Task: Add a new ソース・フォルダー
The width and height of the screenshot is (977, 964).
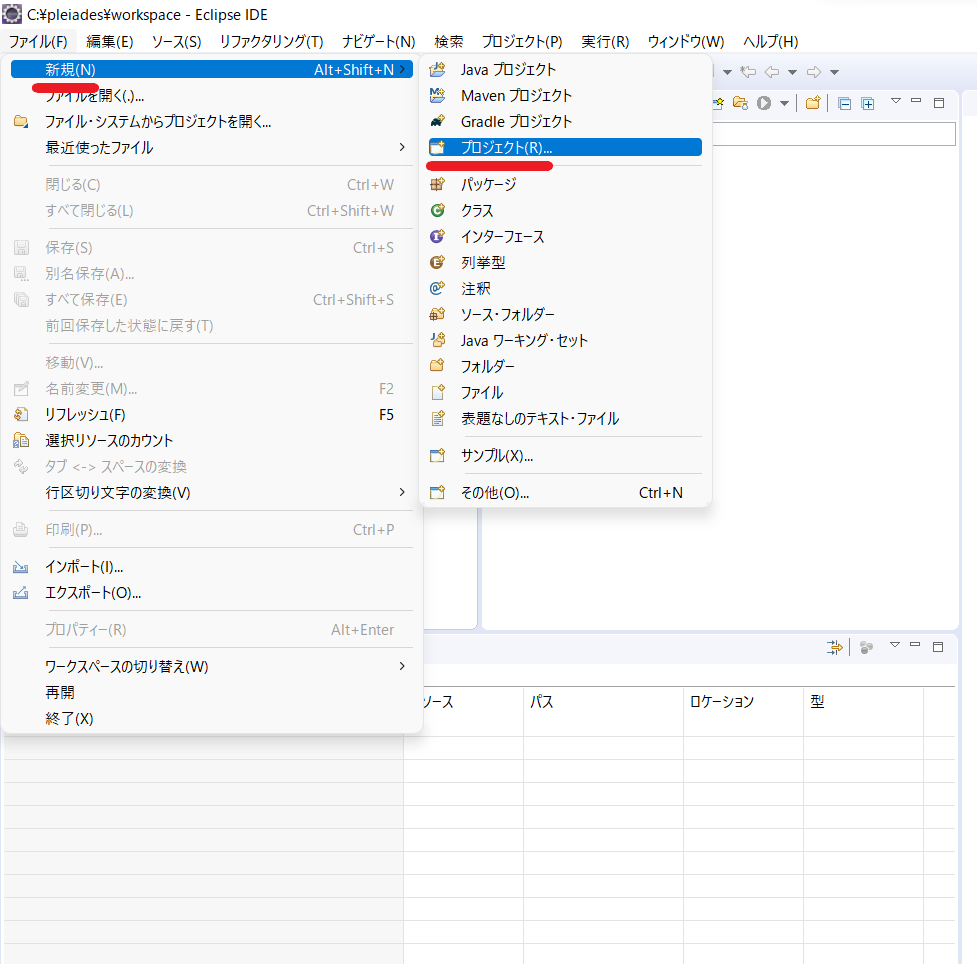Action: [x=565, y=315]
